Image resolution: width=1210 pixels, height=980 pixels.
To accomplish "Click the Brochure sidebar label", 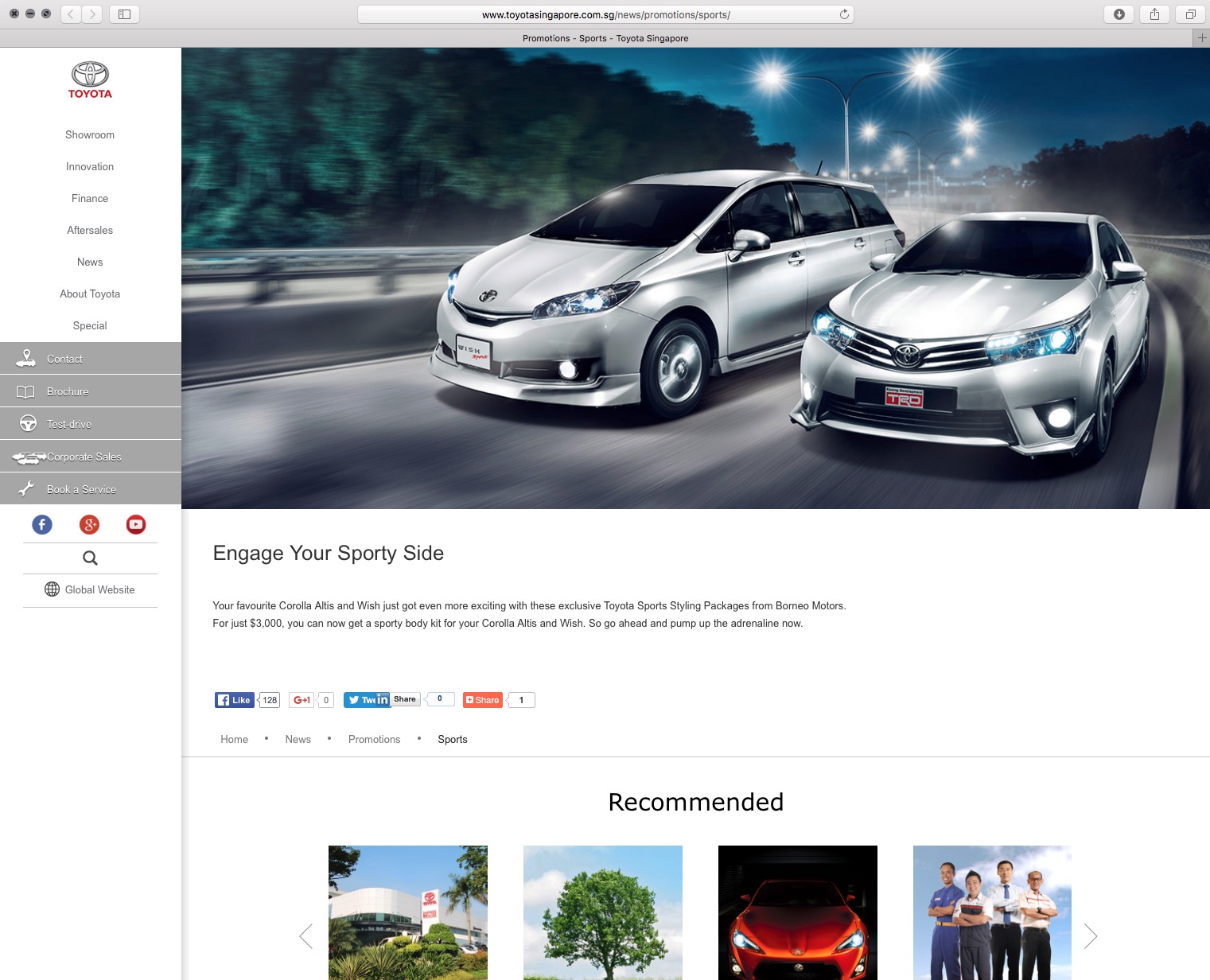I will (68, 391).
